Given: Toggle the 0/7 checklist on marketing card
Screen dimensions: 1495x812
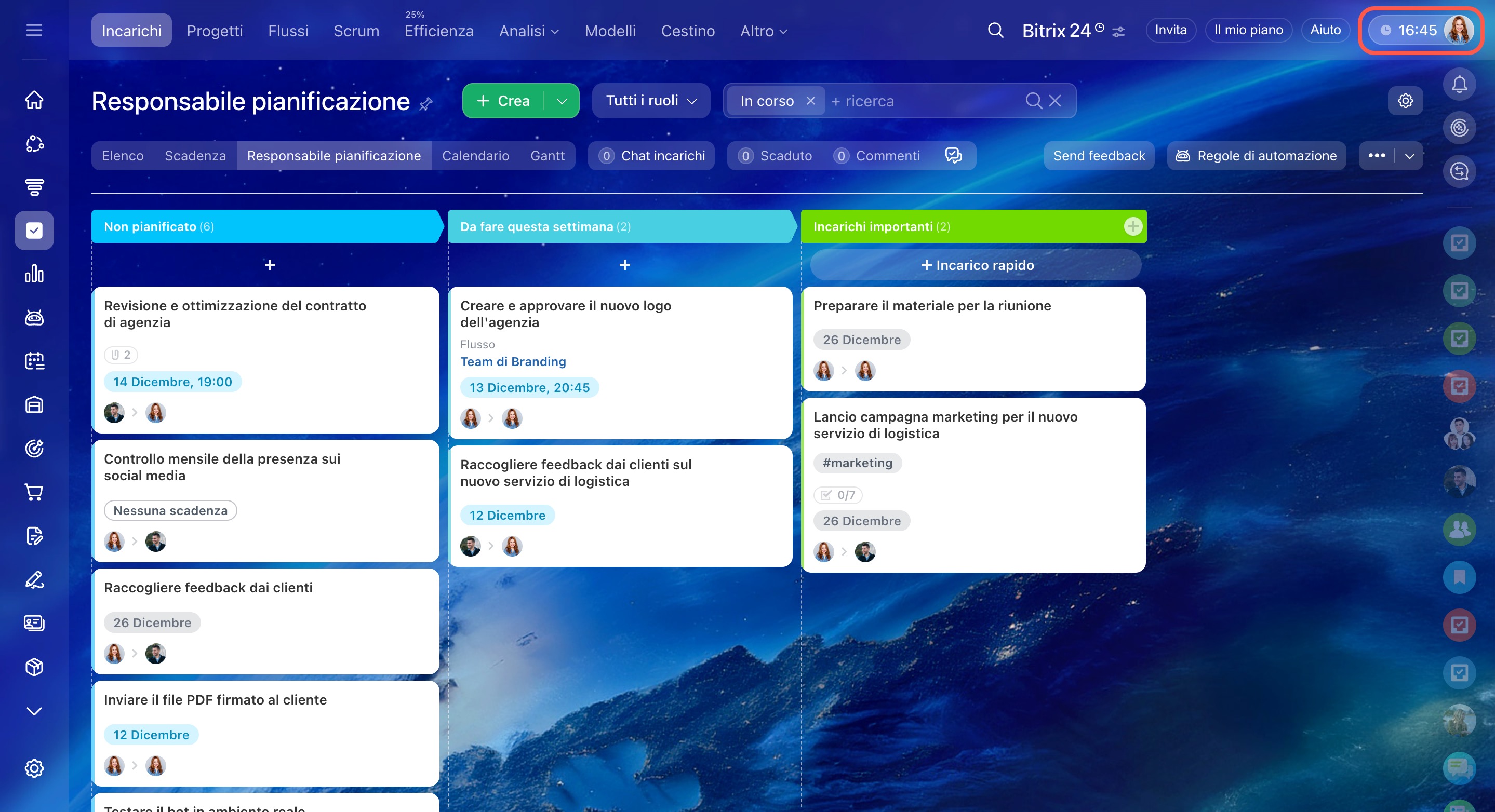Looking at the screenshot, I should pyautogui.click(x=838, y=495).
